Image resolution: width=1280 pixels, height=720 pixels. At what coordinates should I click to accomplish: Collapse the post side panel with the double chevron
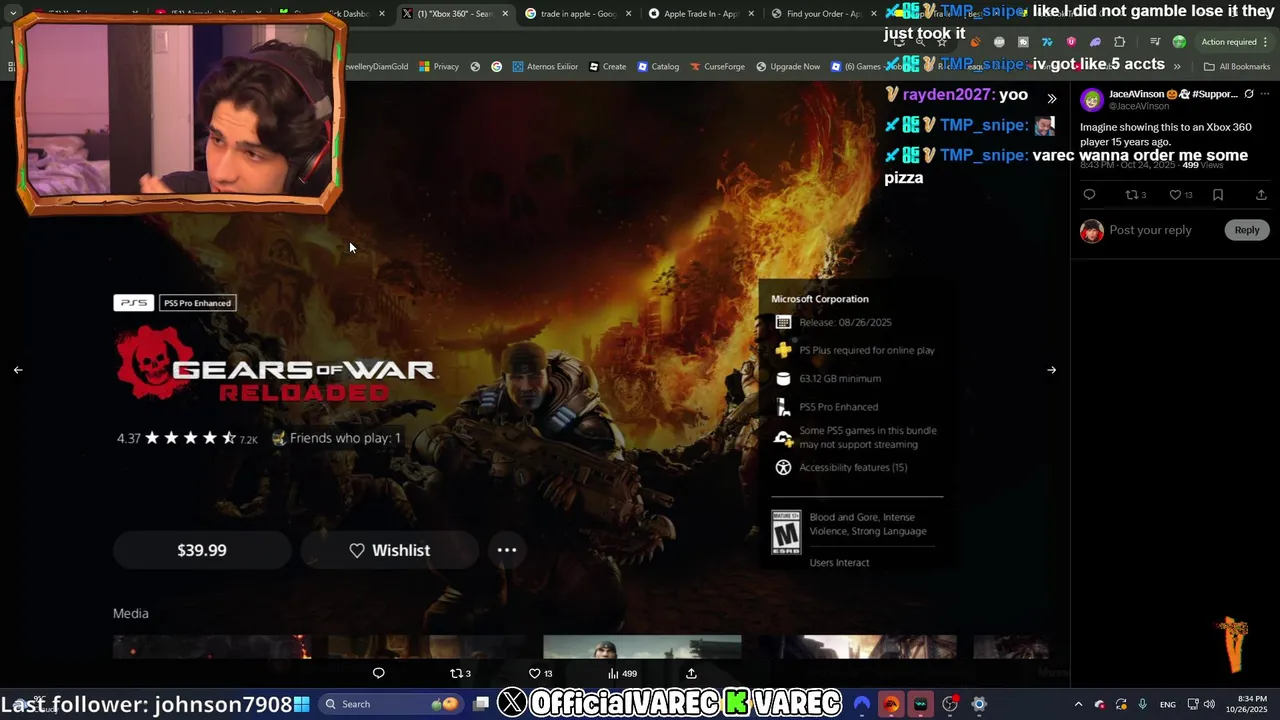[1051, 98]
